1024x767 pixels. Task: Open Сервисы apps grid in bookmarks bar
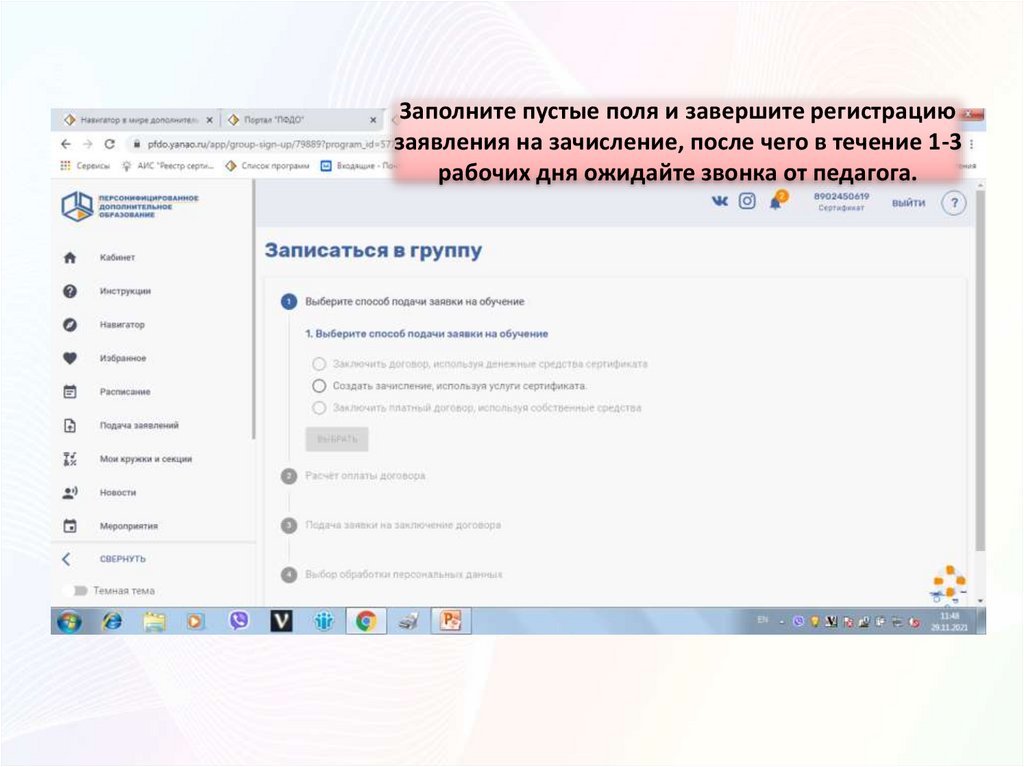point(85,166)
